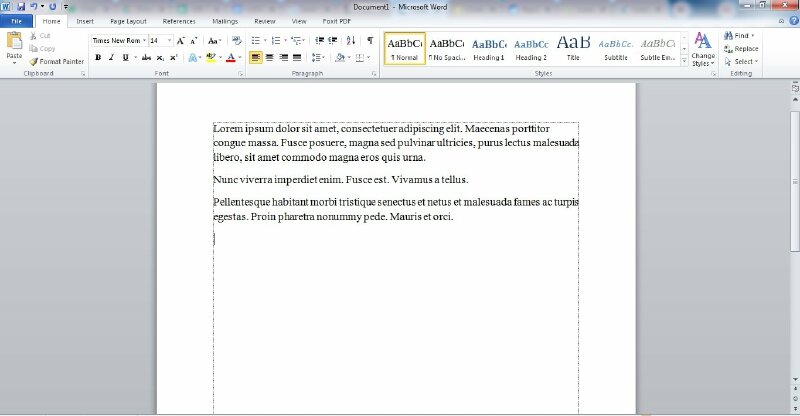Click the Undo arrow icon
The image size is (800, 416).
(x=34, y=7)
